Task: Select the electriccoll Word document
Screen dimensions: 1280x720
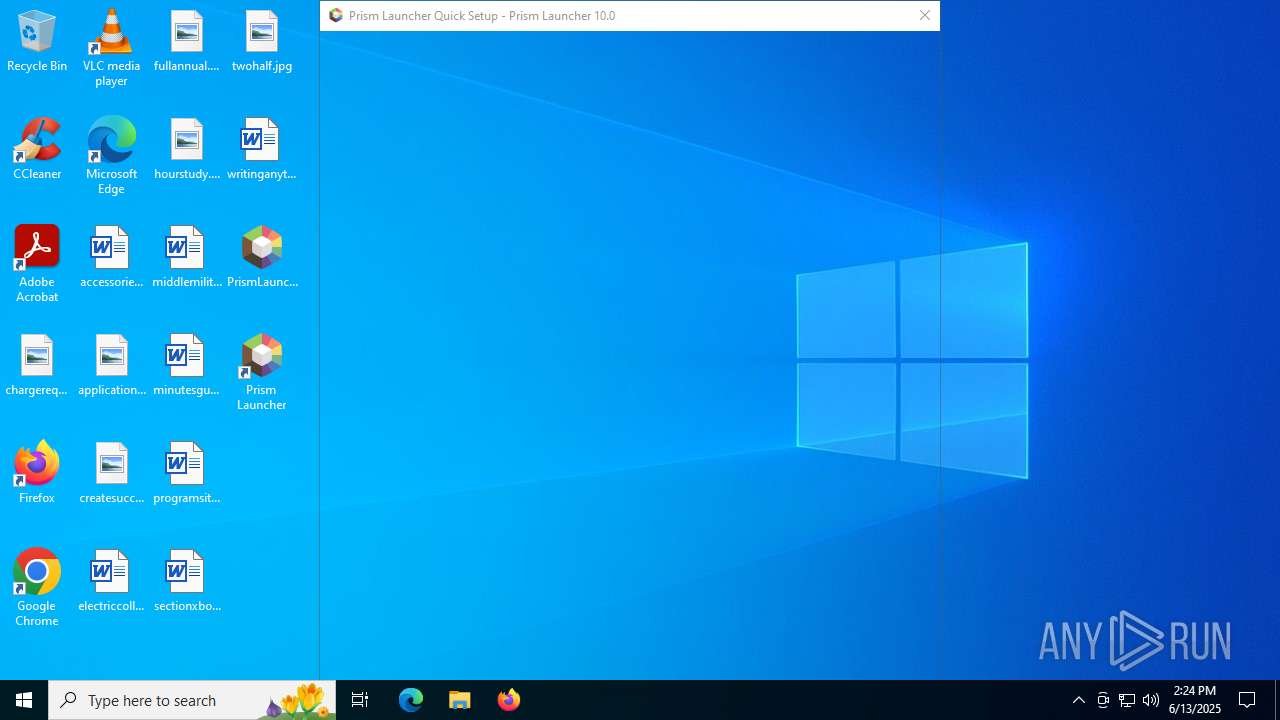Action: pyautogui.click(x=111, y=582)
